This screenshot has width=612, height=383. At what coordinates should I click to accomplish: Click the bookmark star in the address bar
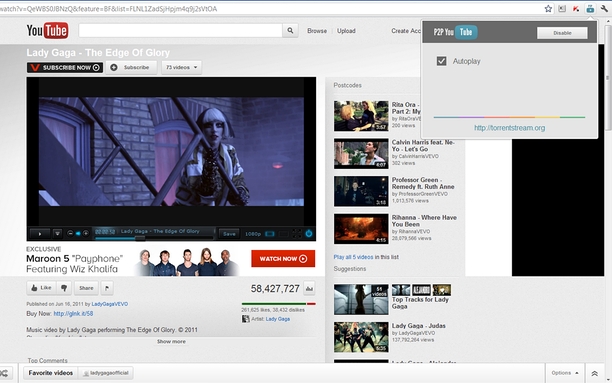point(548,9)
